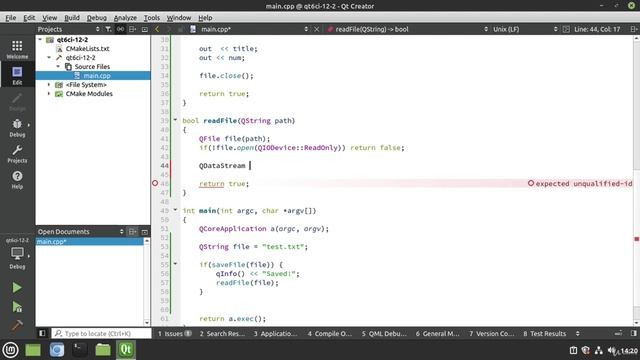Click the filter tree icon in Projects
This screenshot has height=360, width=640.
(108, 29)
